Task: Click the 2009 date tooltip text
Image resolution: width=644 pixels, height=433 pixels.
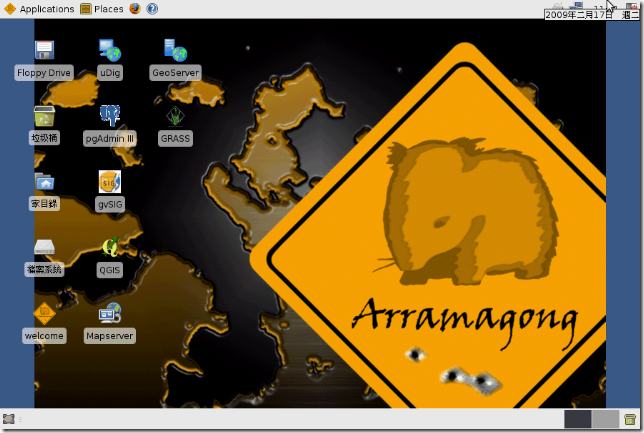Action: (x=591, y=15)
